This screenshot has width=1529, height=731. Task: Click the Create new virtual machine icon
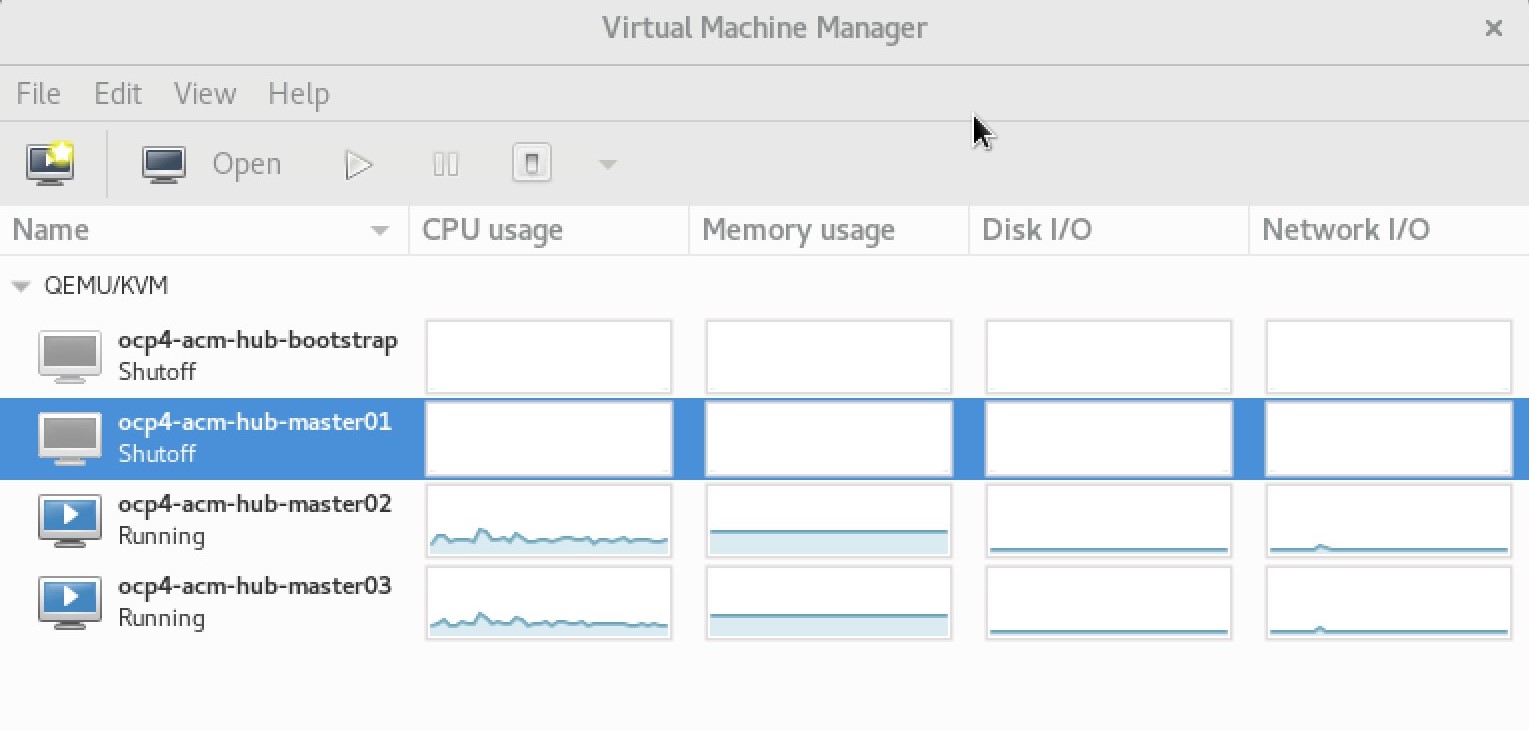tap(51, 163)
